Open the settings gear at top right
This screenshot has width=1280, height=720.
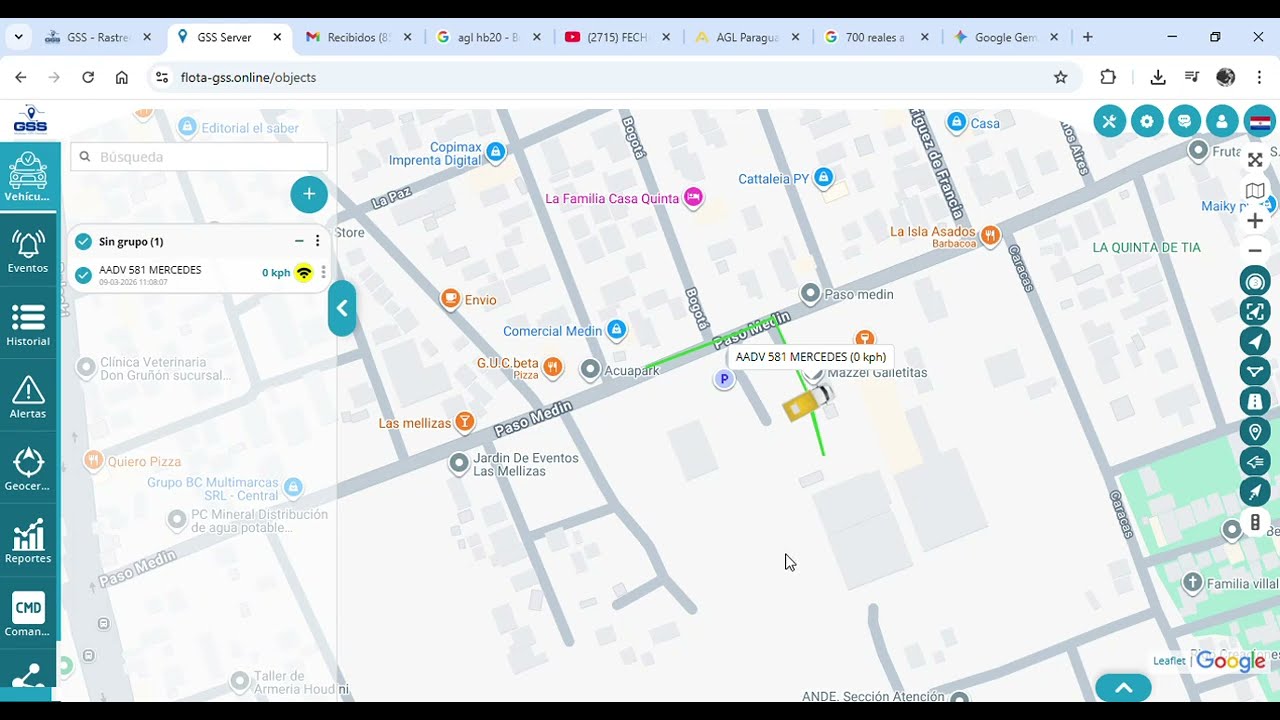1147,122
